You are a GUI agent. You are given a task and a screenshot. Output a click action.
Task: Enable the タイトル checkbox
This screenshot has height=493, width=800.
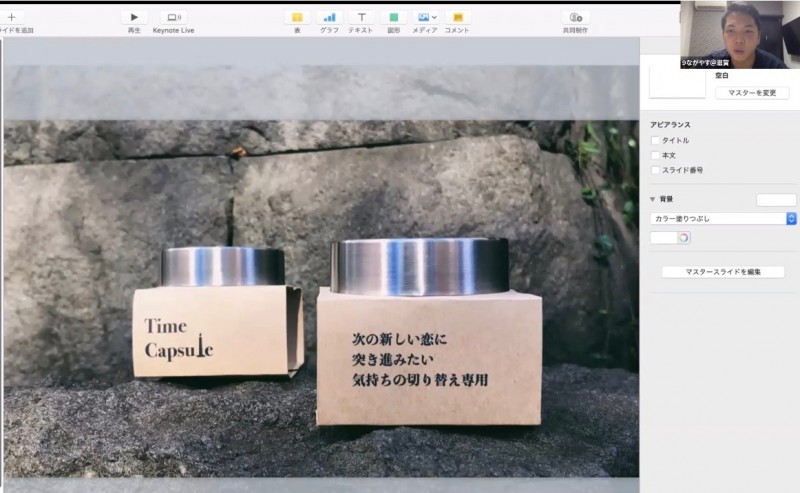656,141
